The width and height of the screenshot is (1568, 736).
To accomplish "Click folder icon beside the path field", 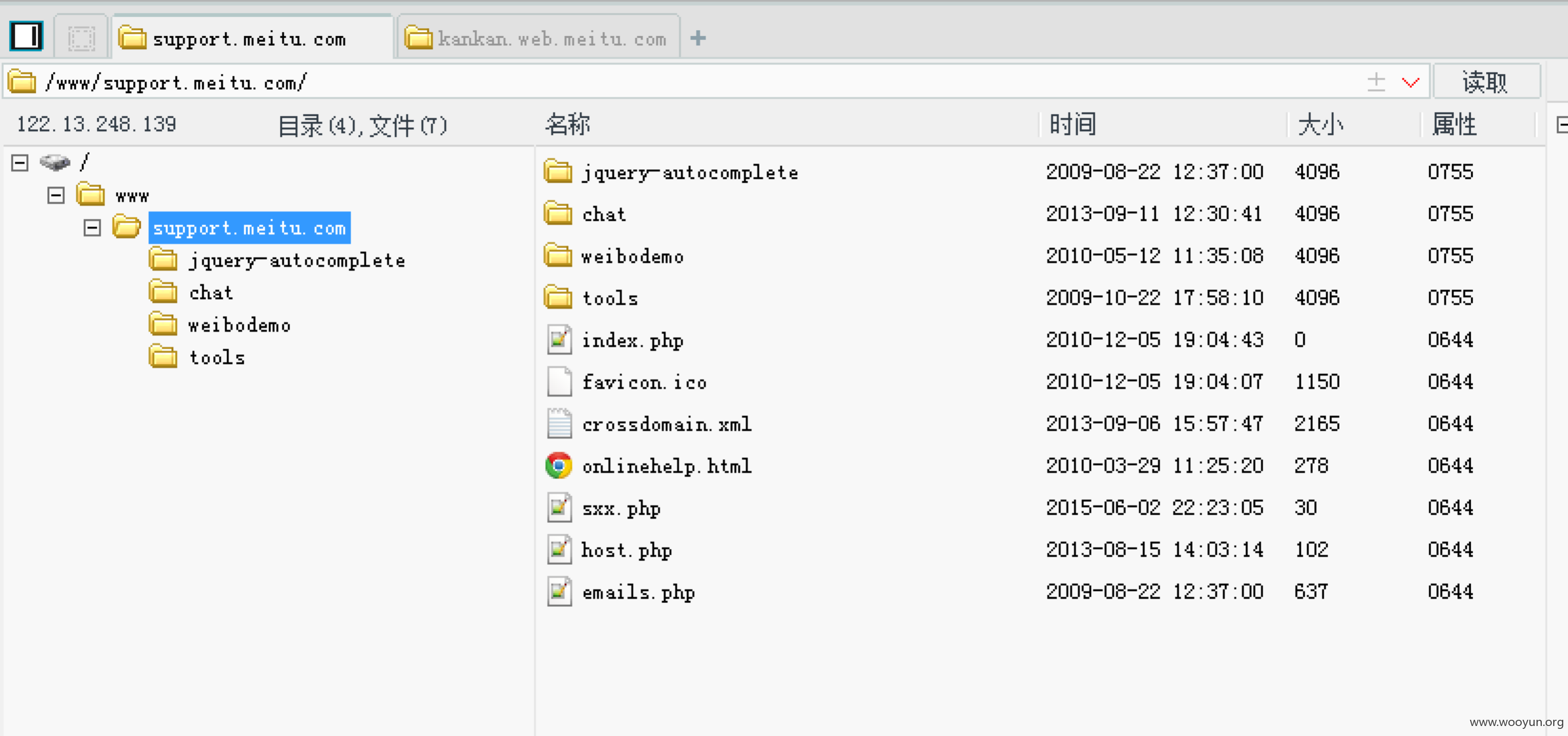I will coord(22,82).
